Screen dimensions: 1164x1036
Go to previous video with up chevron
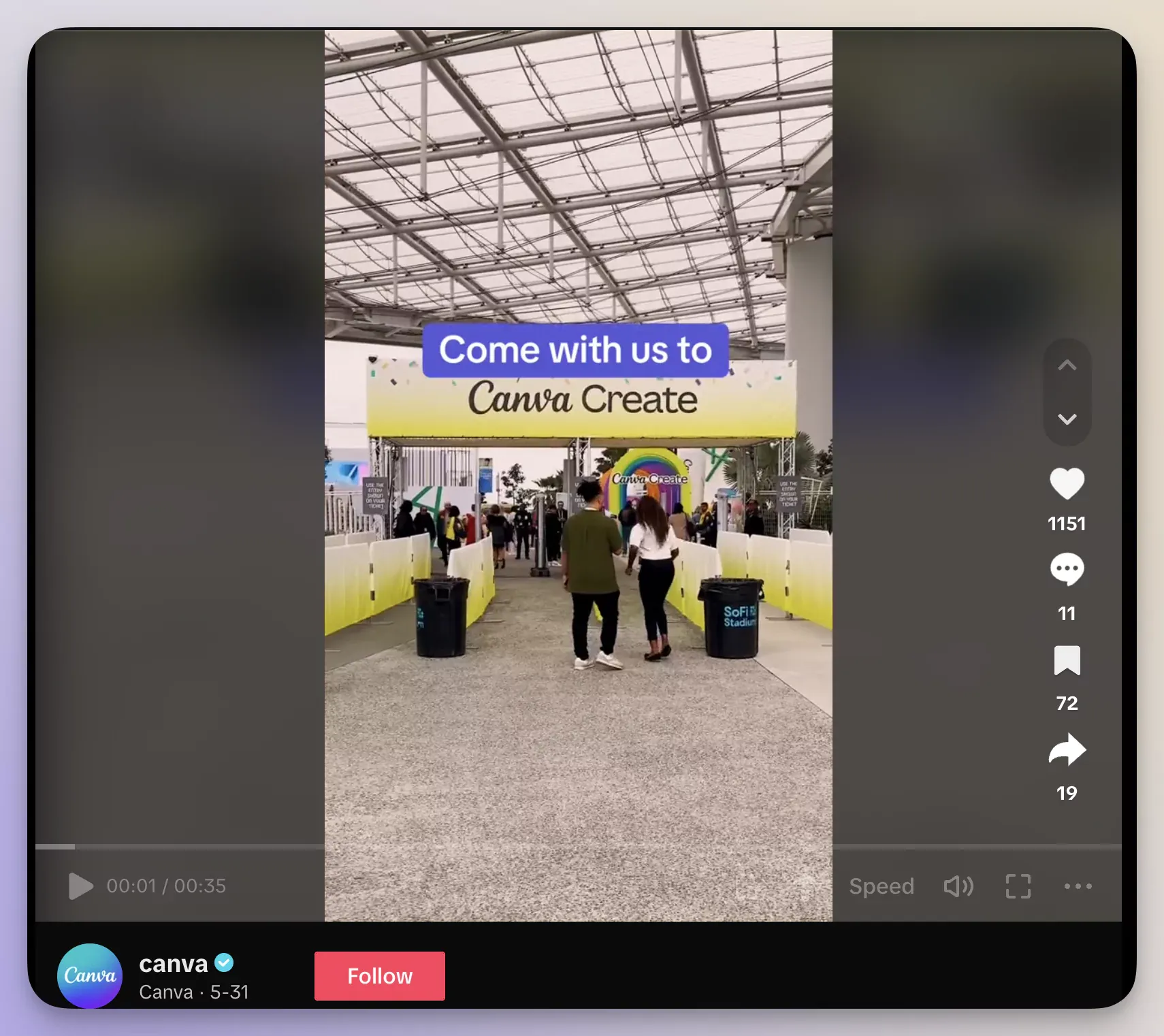[1067, 366]
